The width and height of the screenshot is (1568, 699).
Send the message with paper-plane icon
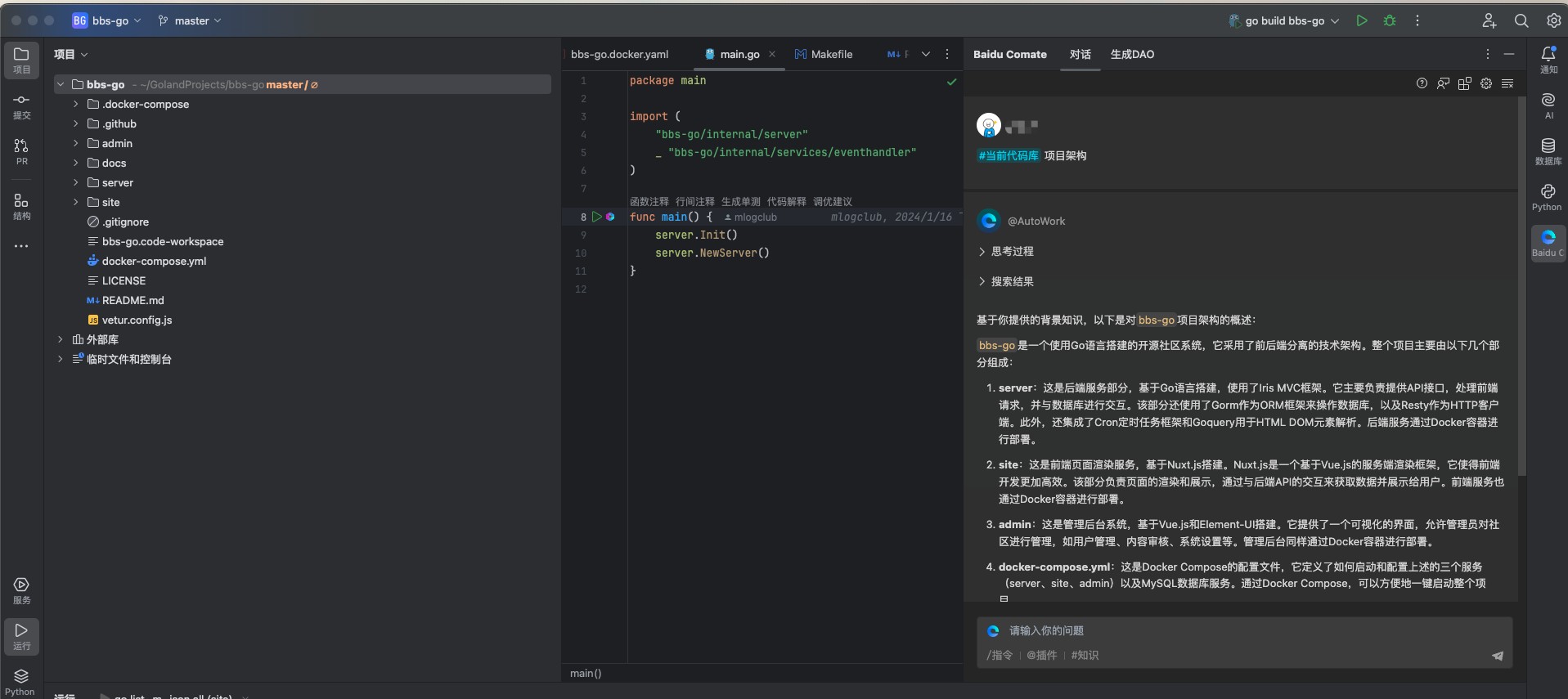click(x=1497, y=656)
